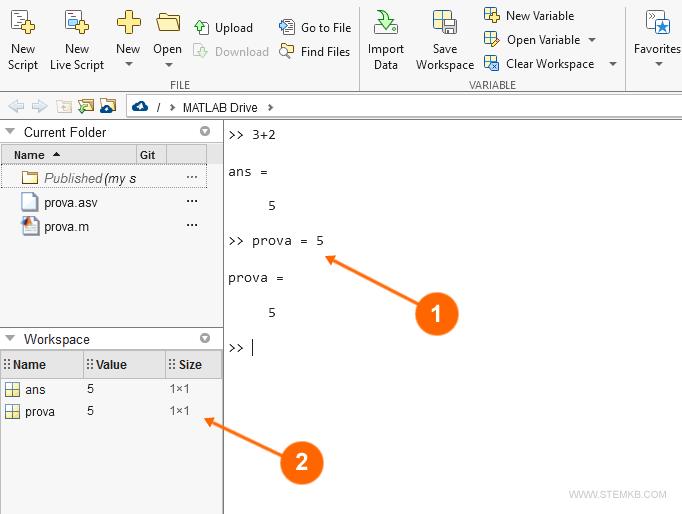The height and width of the screenshot is (514, 682).
Task: Click the Save Workspace icon
Action: tap(444, 24)
